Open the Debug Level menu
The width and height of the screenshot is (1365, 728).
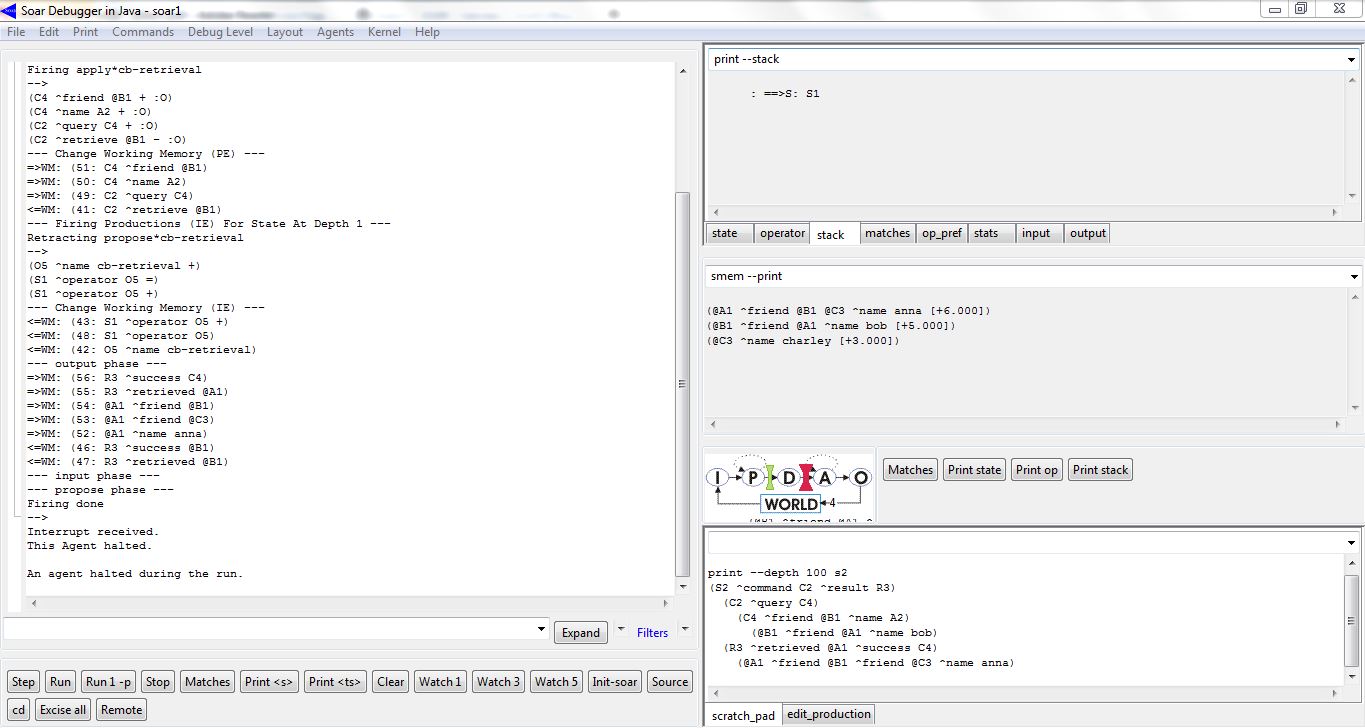(220, 32)
